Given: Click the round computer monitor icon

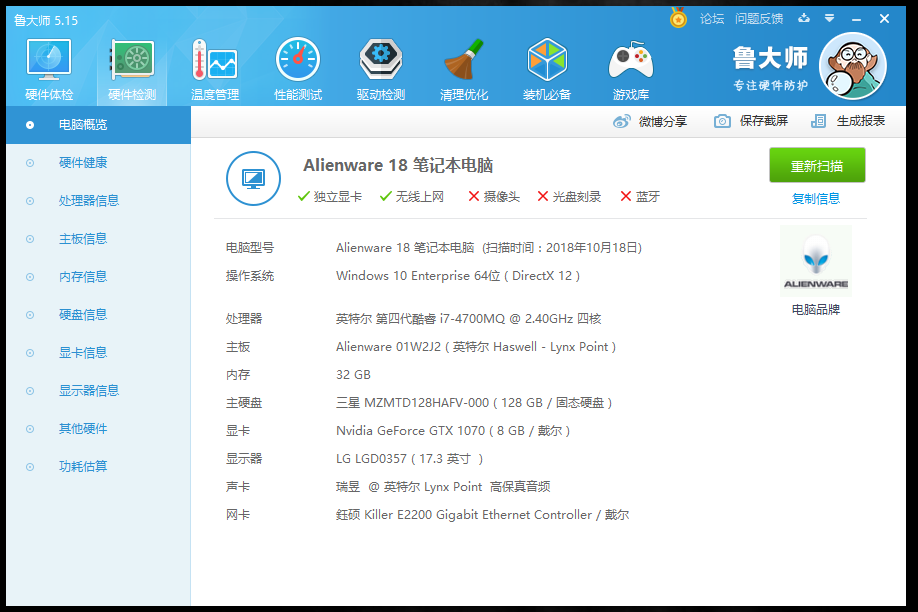Looking at the screenshot, I should coord(254,179).
